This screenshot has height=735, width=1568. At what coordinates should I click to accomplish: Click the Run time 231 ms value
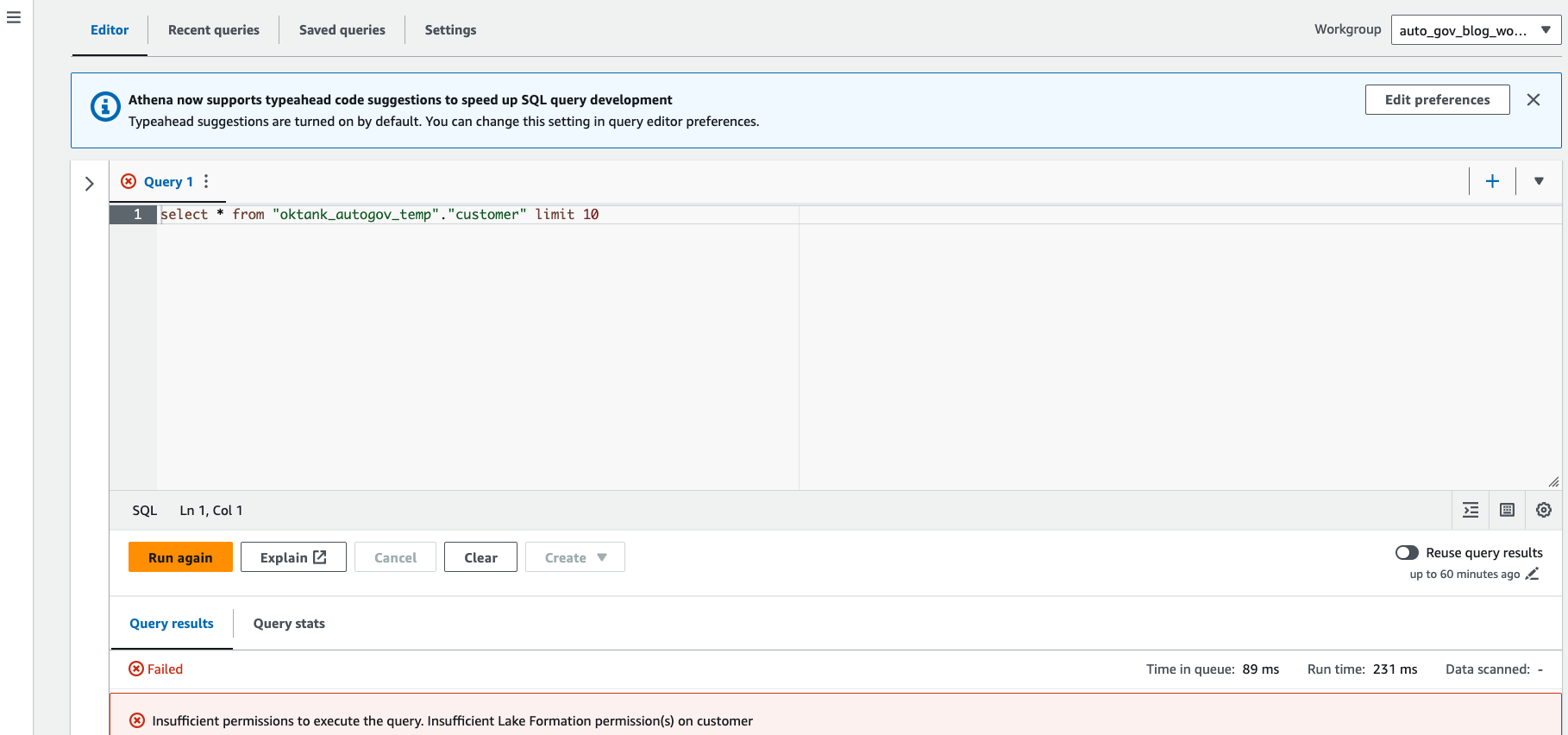pyautogui.click(x=1395, y=669)
